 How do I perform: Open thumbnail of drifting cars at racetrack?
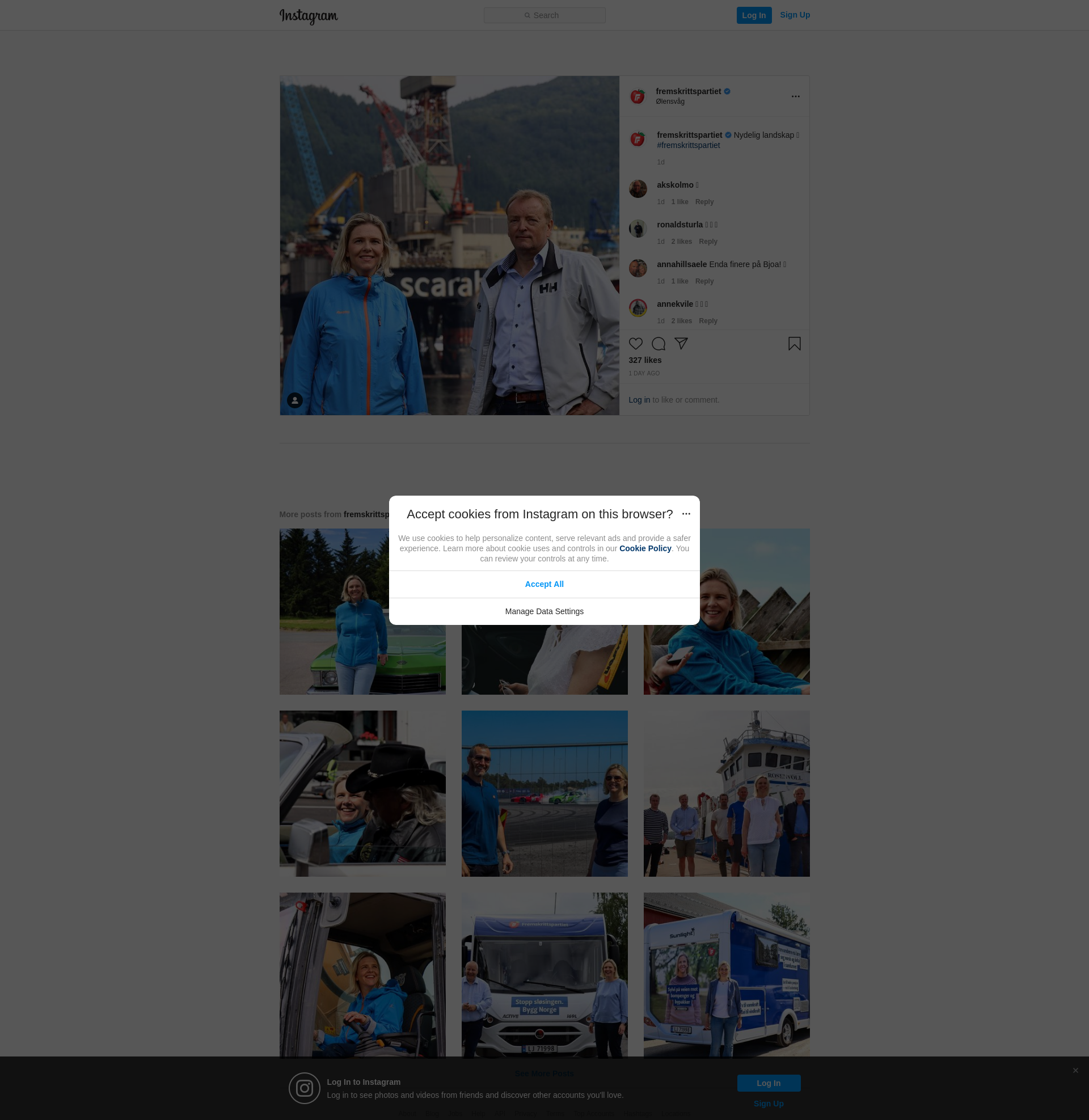pos(544,793)
